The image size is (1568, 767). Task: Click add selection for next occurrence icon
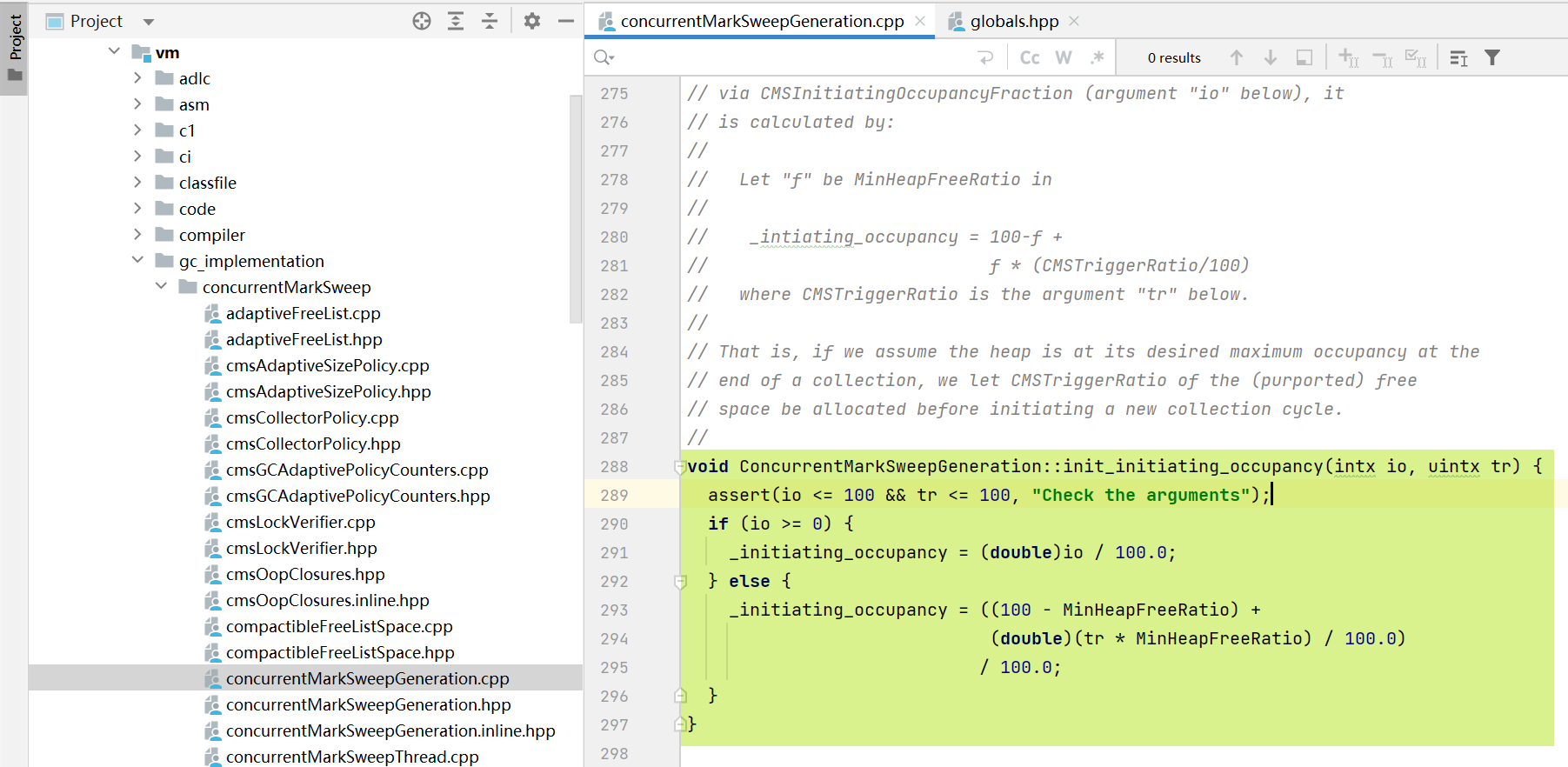1349,57
